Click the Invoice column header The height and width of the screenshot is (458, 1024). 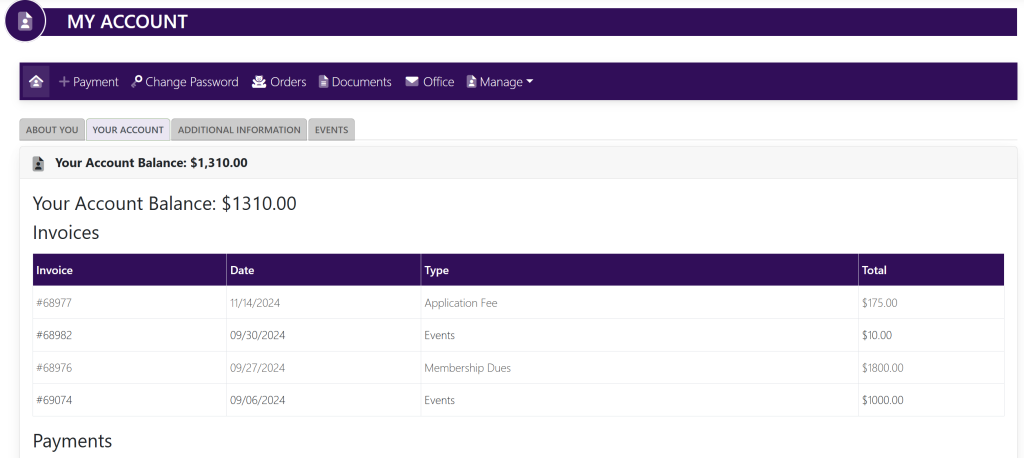(55, 270)
